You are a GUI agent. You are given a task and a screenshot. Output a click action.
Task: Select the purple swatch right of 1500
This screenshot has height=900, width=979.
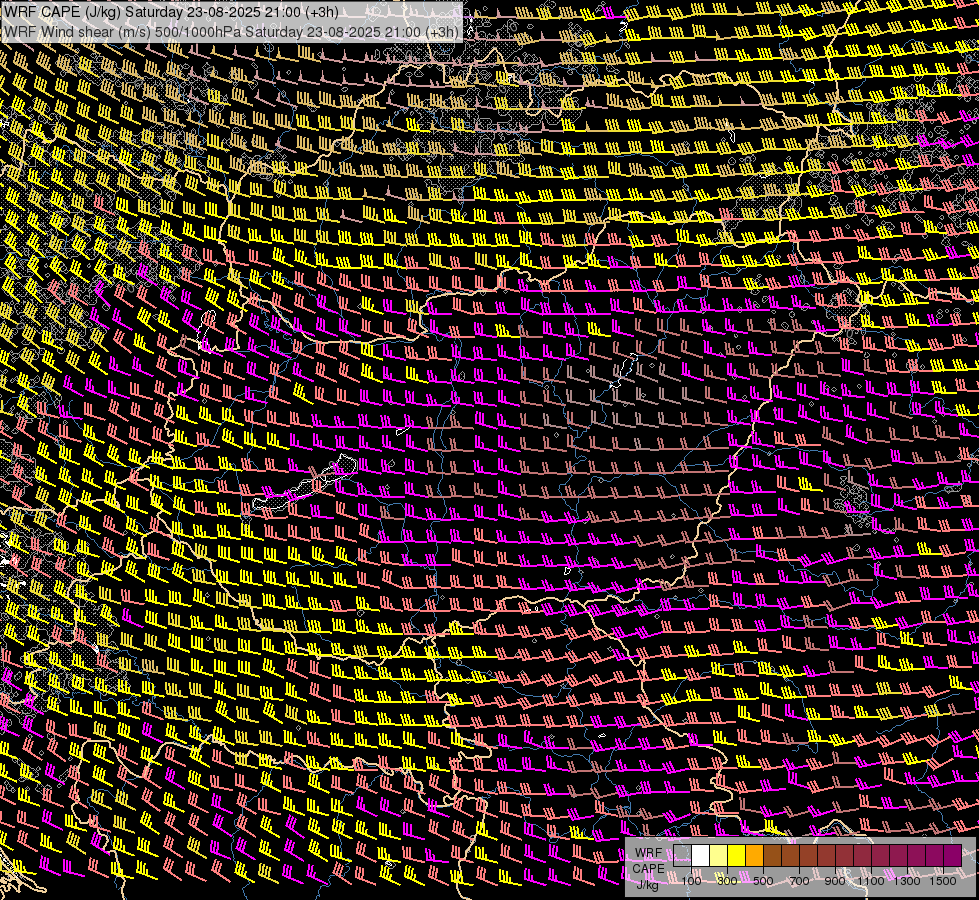coord(953,856)
